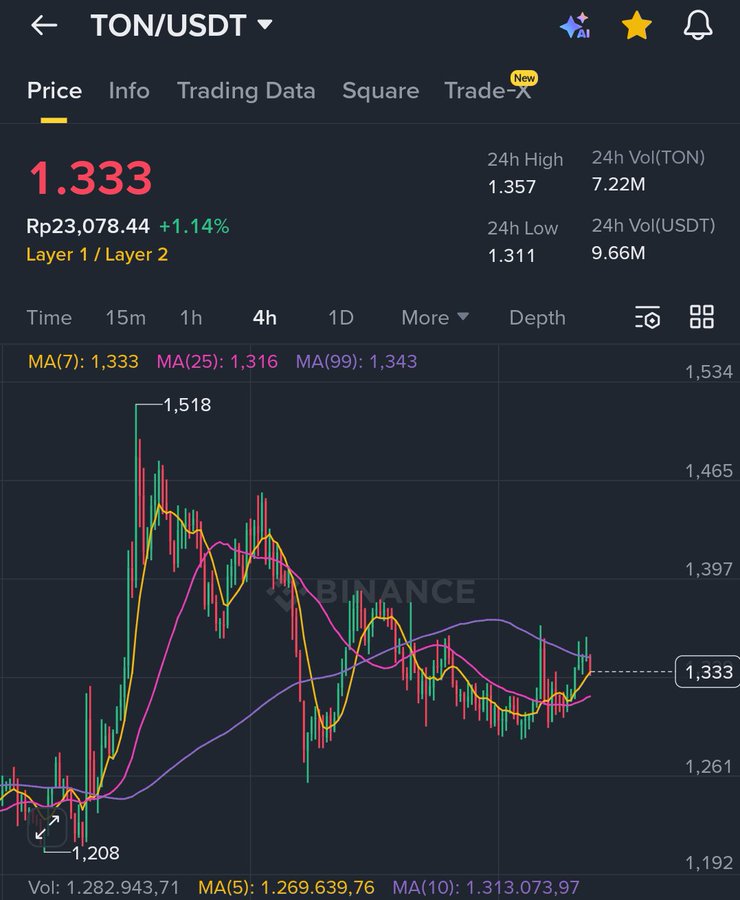Image resolution: width=740 pixels, height=900 pixels.
Task: Open price alerts bell icon
Action: (x=698, y=26)
